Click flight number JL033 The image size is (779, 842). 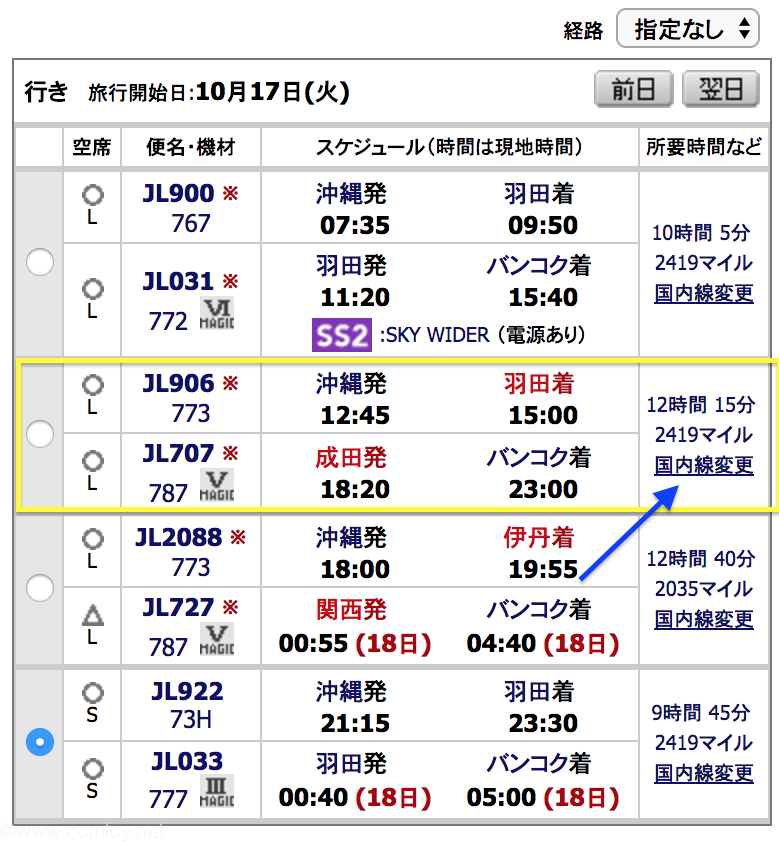(187, 761)
